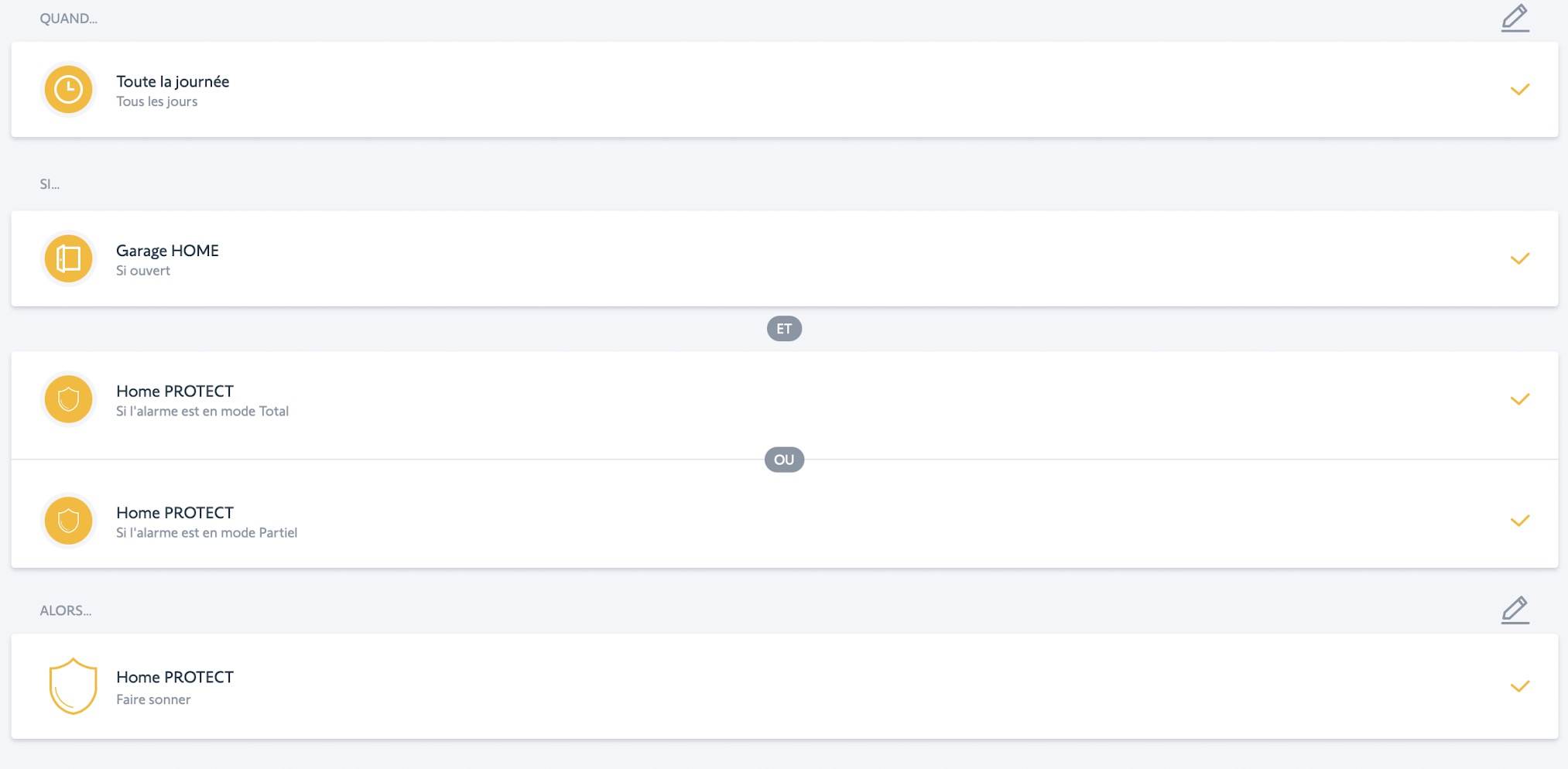Image resolution: width=1568 pixels, height=769 pixels.
Task: Toggle the ET logical operator badge
Action: (x=784, y=329)
